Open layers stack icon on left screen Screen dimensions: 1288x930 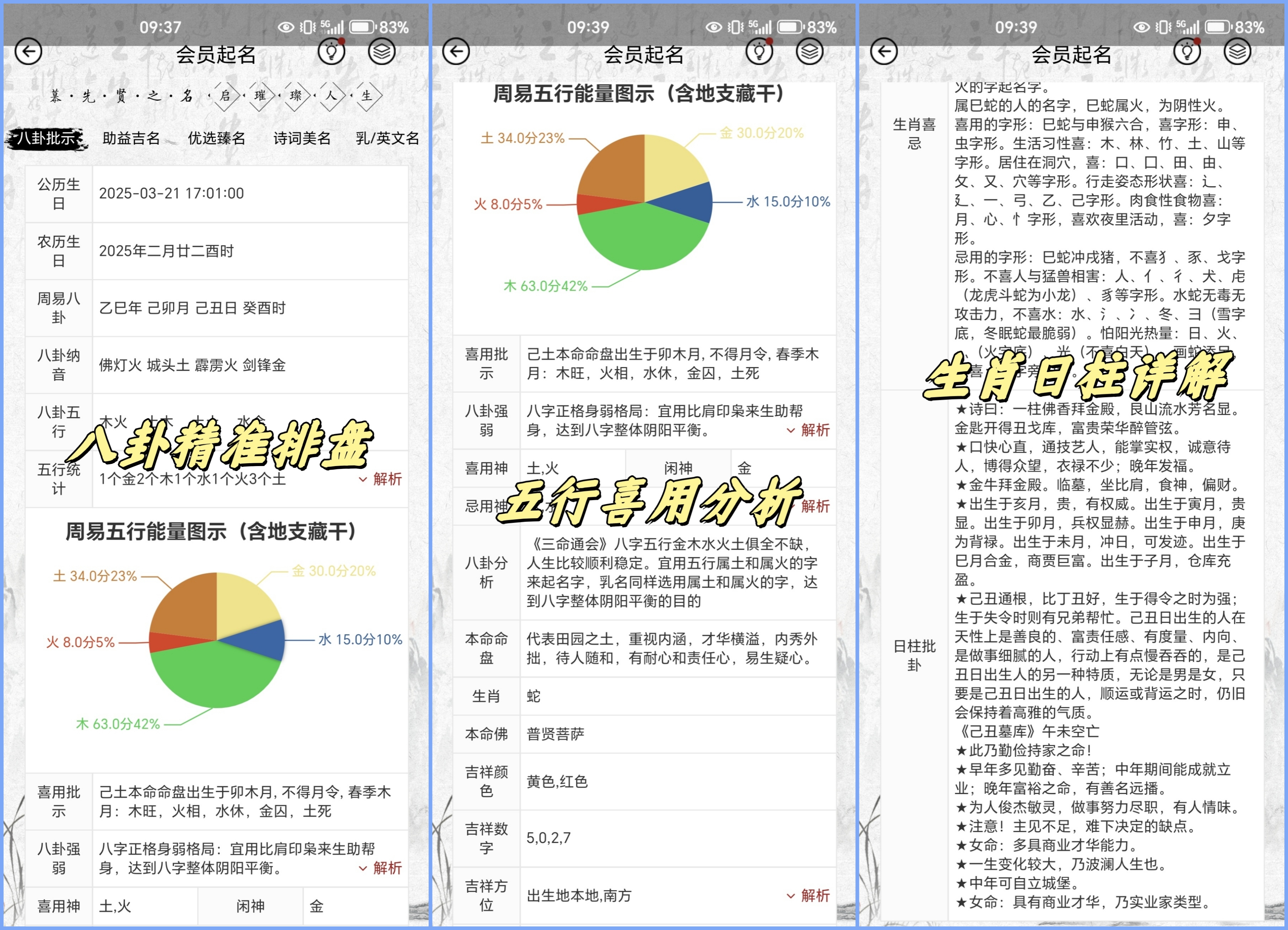point(382,52)
